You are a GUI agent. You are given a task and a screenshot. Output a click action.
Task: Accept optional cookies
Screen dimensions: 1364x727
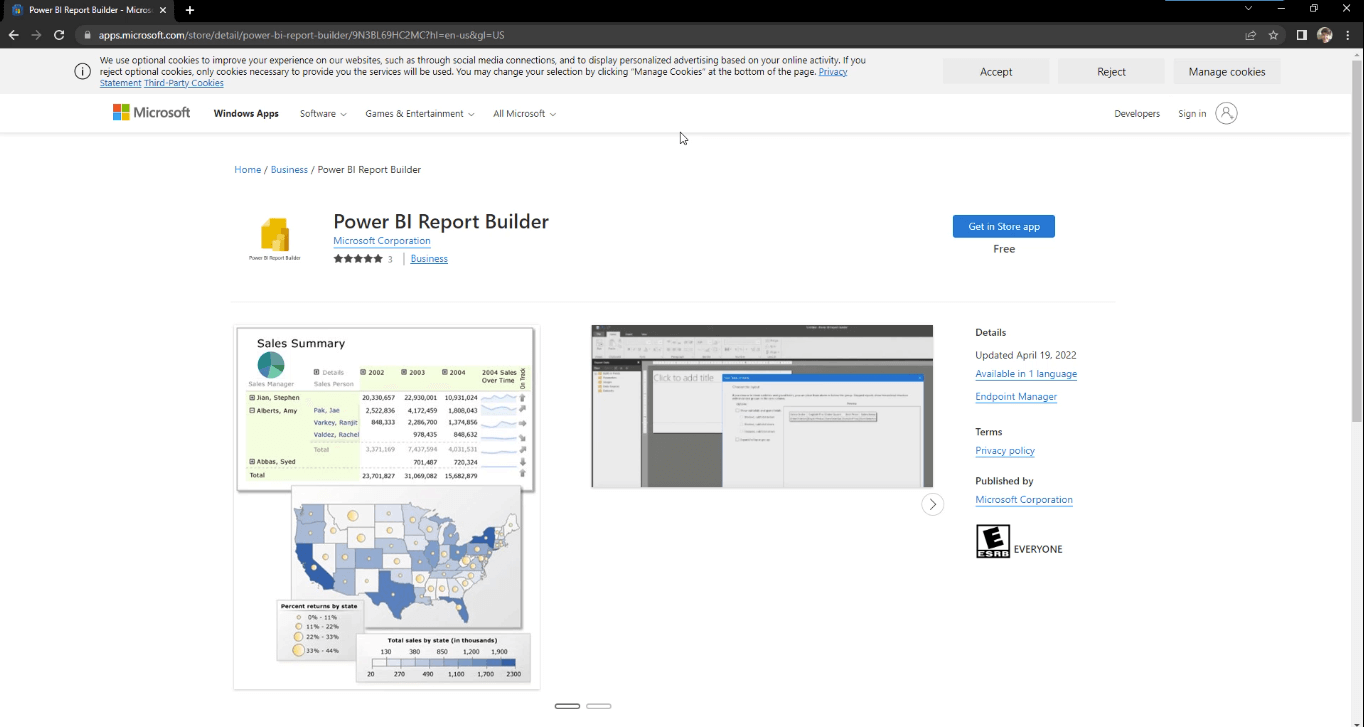click(x=996, y=71)
